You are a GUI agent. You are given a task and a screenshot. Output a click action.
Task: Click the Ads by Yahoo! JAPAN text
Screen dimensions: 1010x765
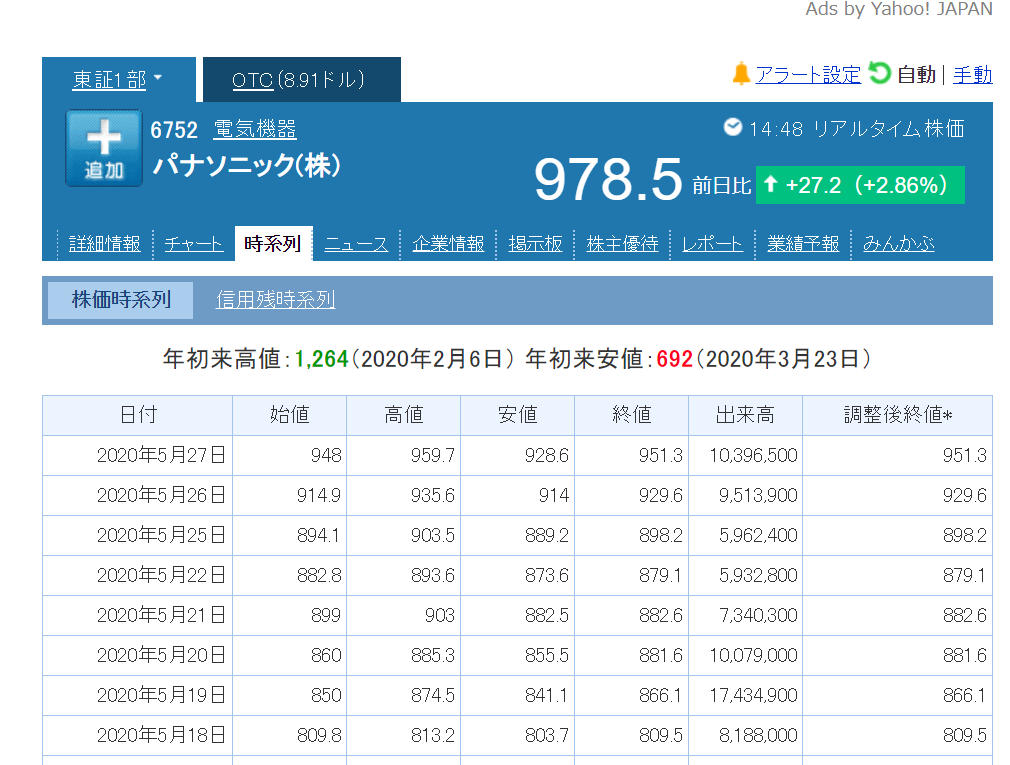[x=899, y=9]
